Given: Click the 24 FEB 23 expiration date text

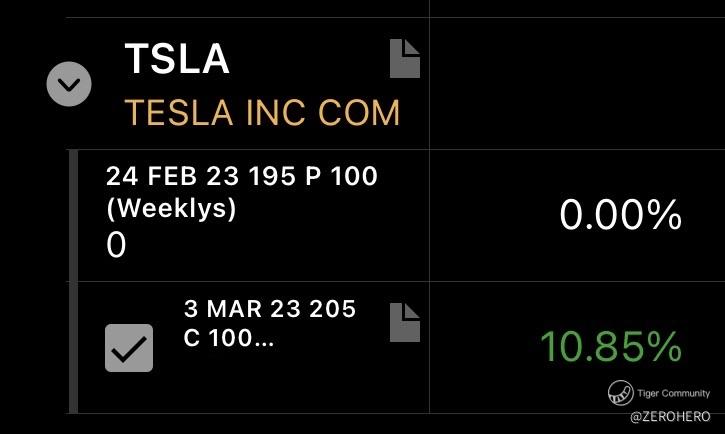Looking at the screenshot, I should [172, 176].
